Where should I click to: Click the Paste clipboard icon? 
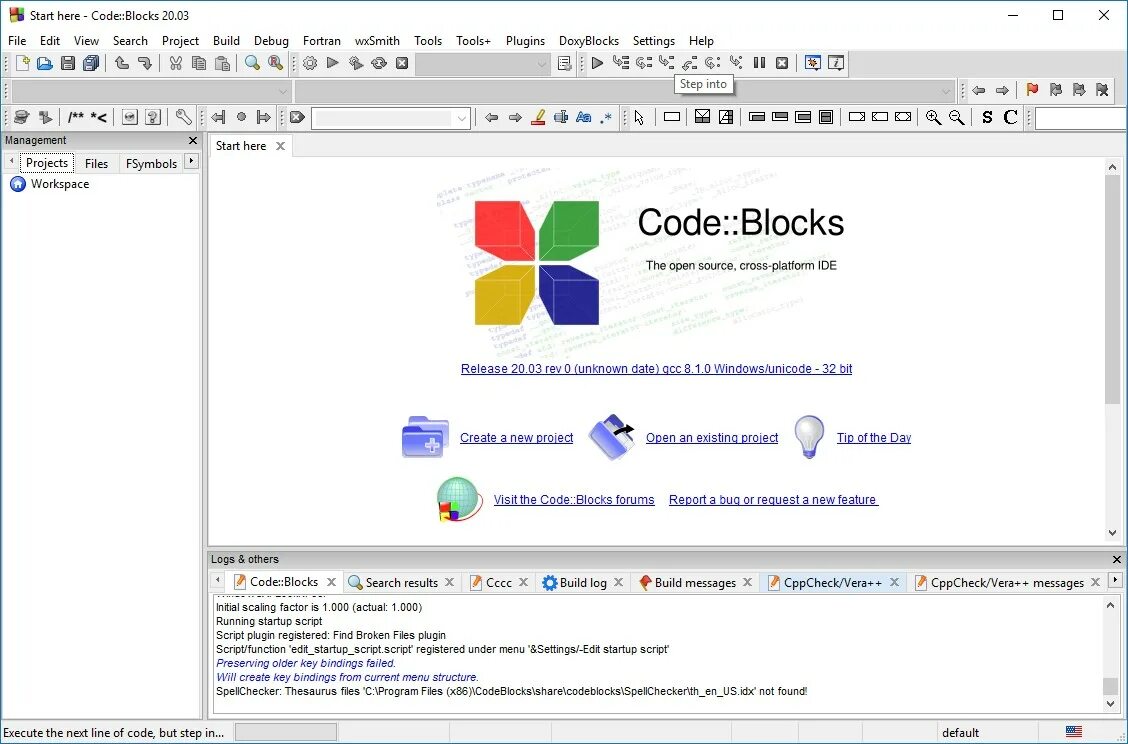(x=222, y=63)
